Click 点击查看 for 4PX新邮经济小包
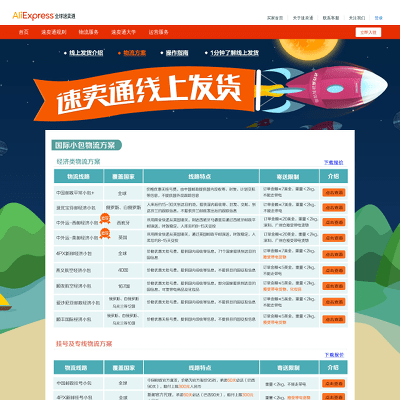Screen dimensions: 400x400 tap(334, 254)
